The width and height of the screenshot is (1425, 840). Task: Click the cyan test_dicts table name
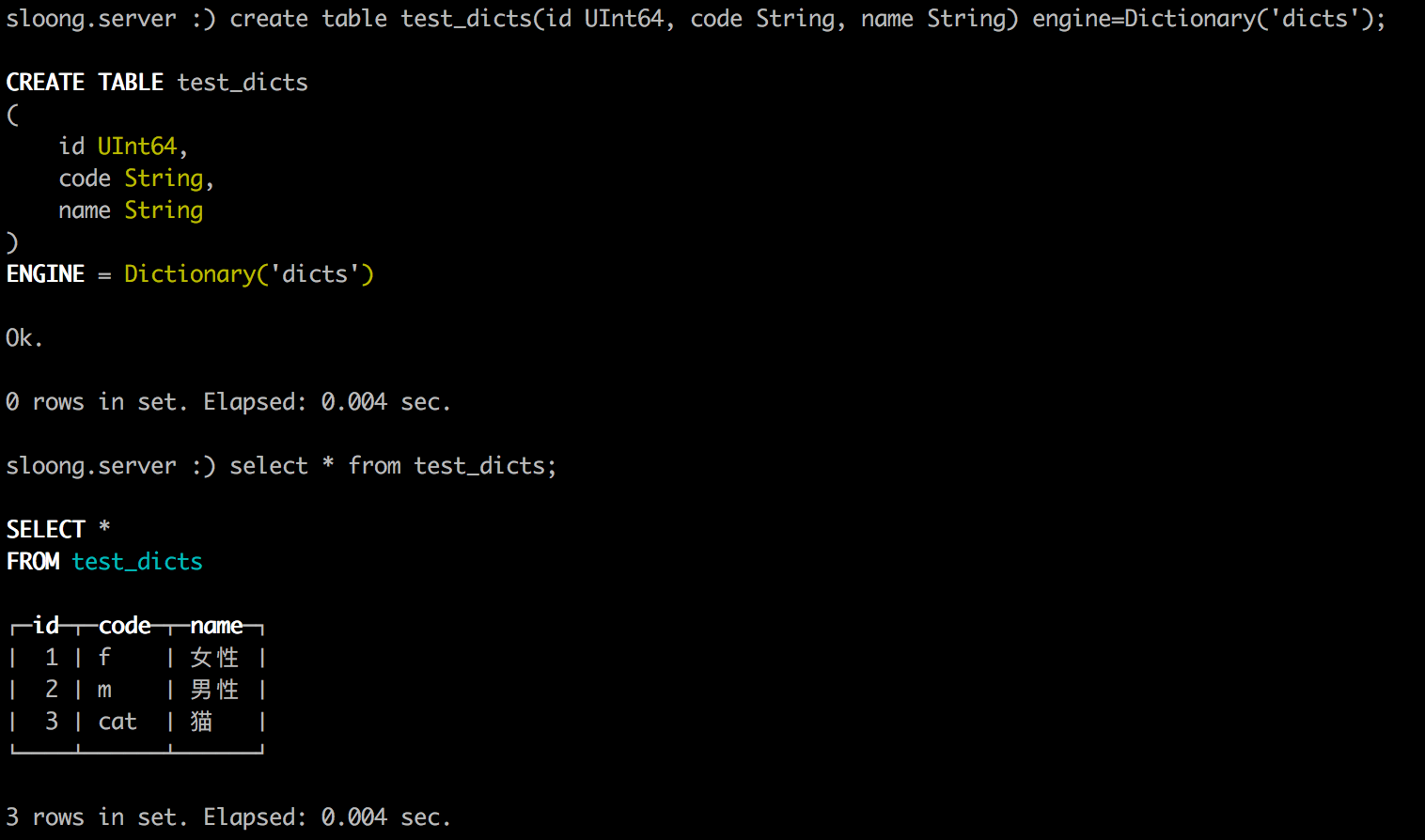[x=137, y=562]
